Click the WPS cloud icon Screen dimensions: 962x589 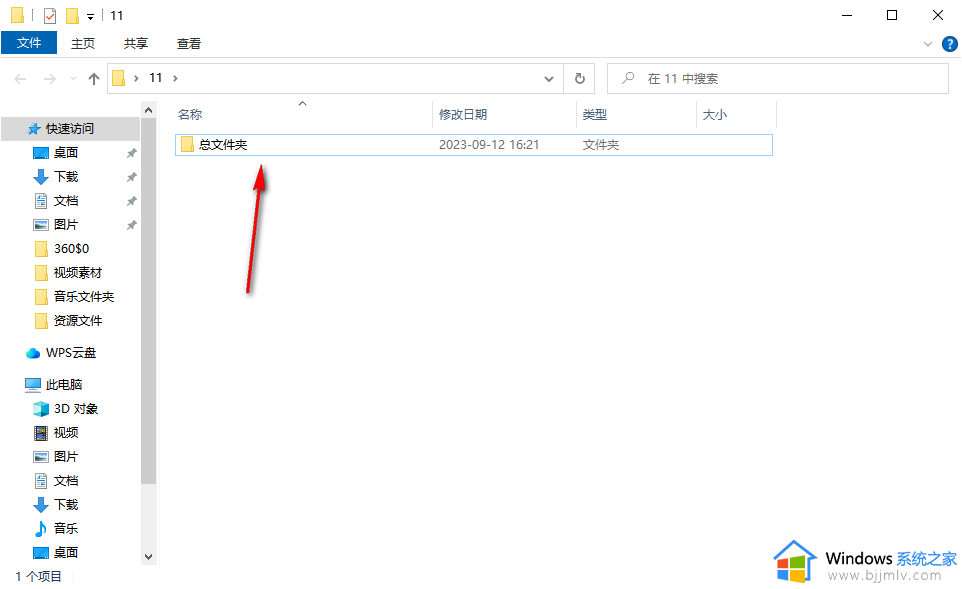tap(33, 353)
